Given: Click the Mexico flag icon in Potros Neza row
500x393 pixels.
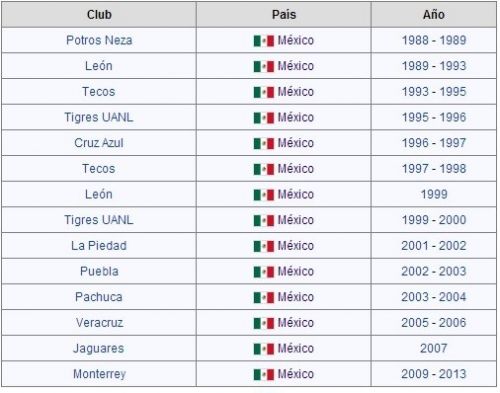Looking at the screenshot, I should point(264,41).
